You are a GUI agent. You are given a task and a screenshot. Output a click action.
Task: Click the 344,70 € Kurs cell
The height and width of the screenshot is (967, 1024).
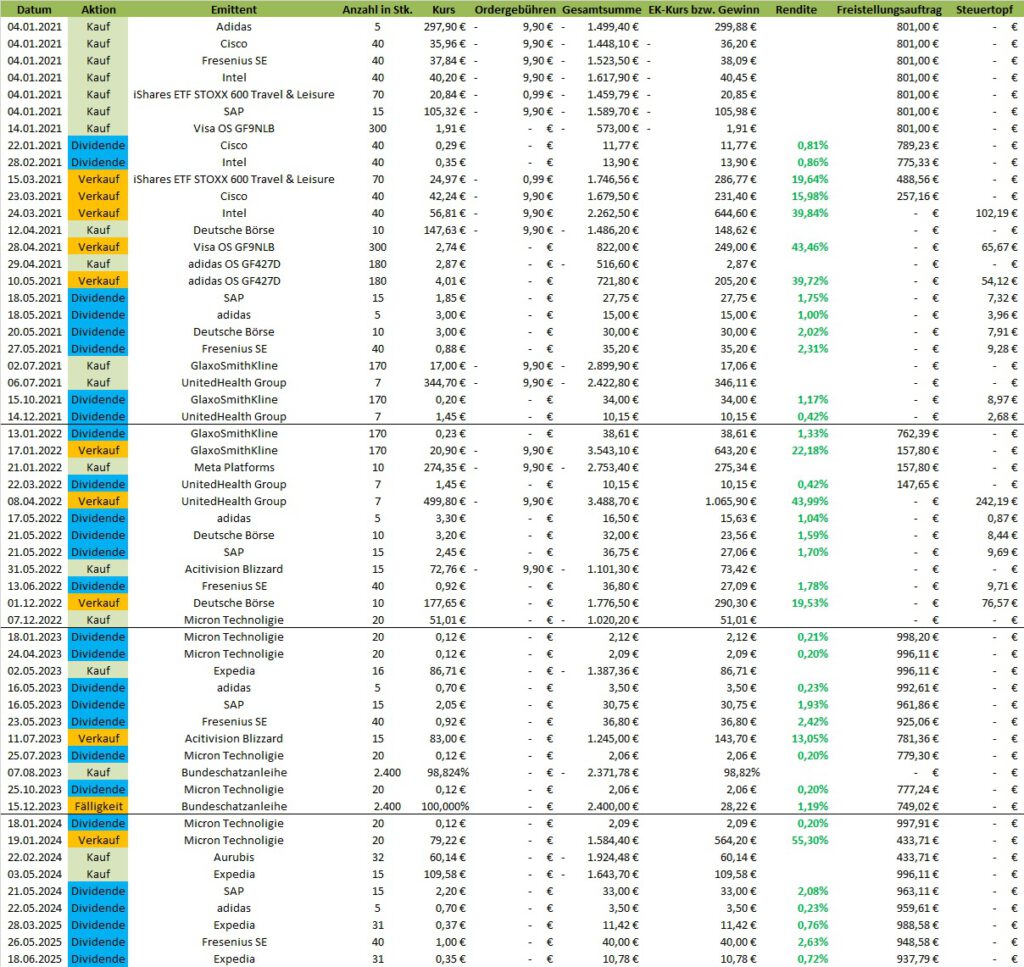click(x=445, y=383)
